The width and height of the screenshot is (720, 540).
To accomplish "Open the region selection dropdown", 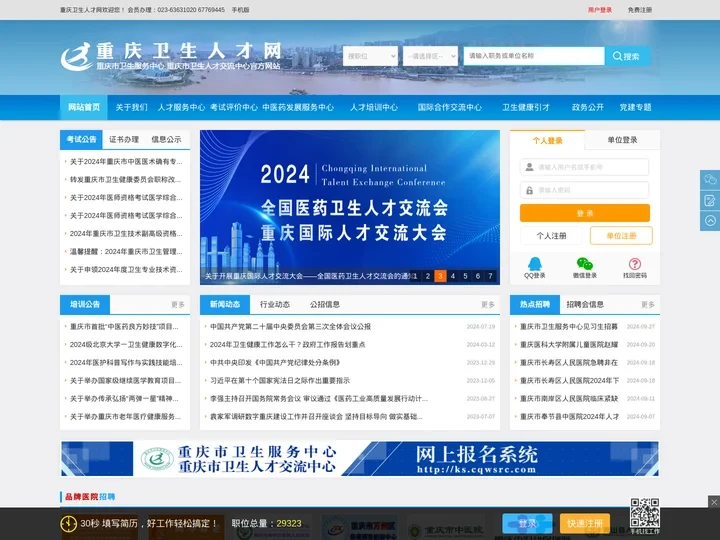I will (430, 56).
